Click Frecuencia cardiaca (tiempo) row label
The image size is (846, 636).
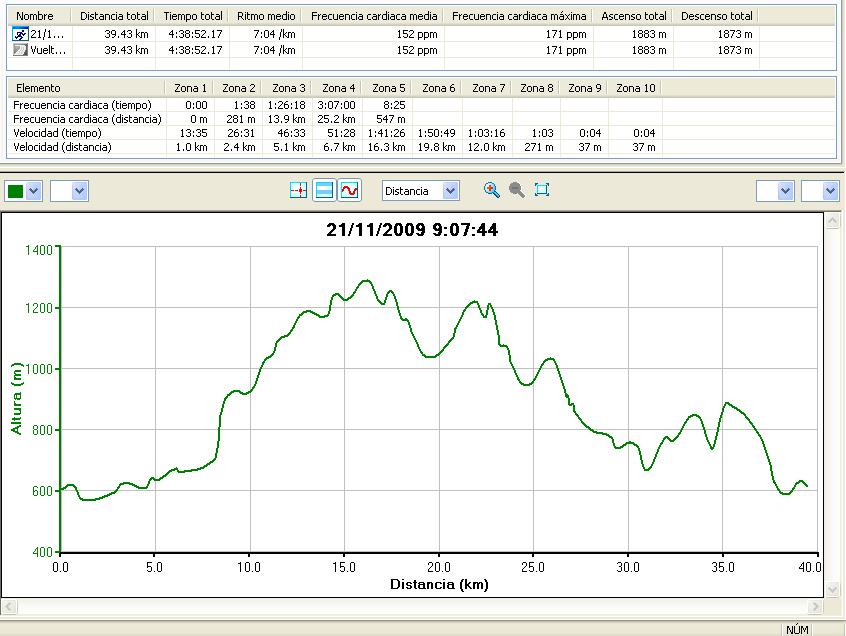click(x=82, y=105)
